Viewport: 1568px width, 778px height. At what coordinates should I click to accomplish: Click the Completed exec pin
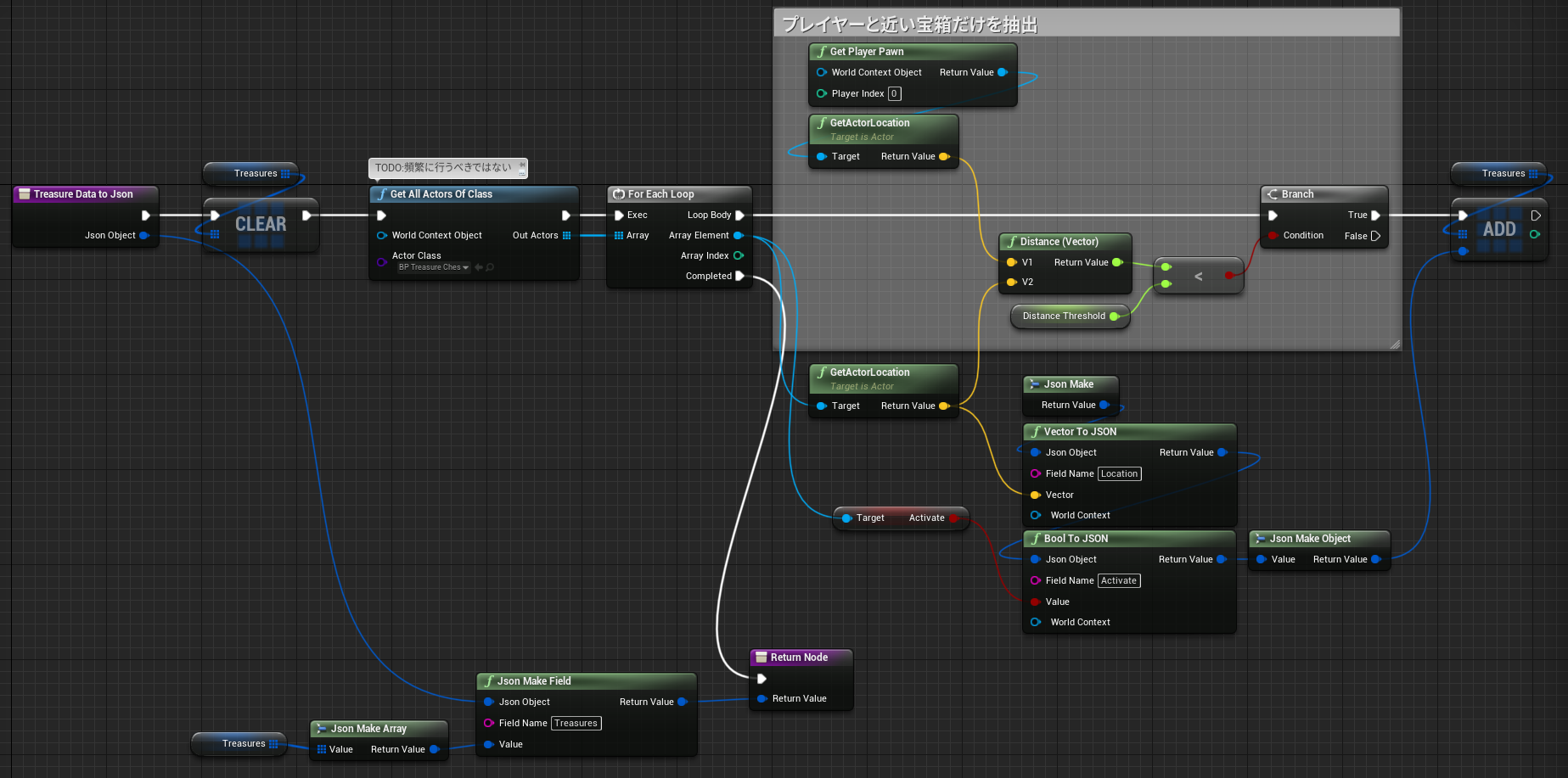pyautogui.click(x=739, y=276)
